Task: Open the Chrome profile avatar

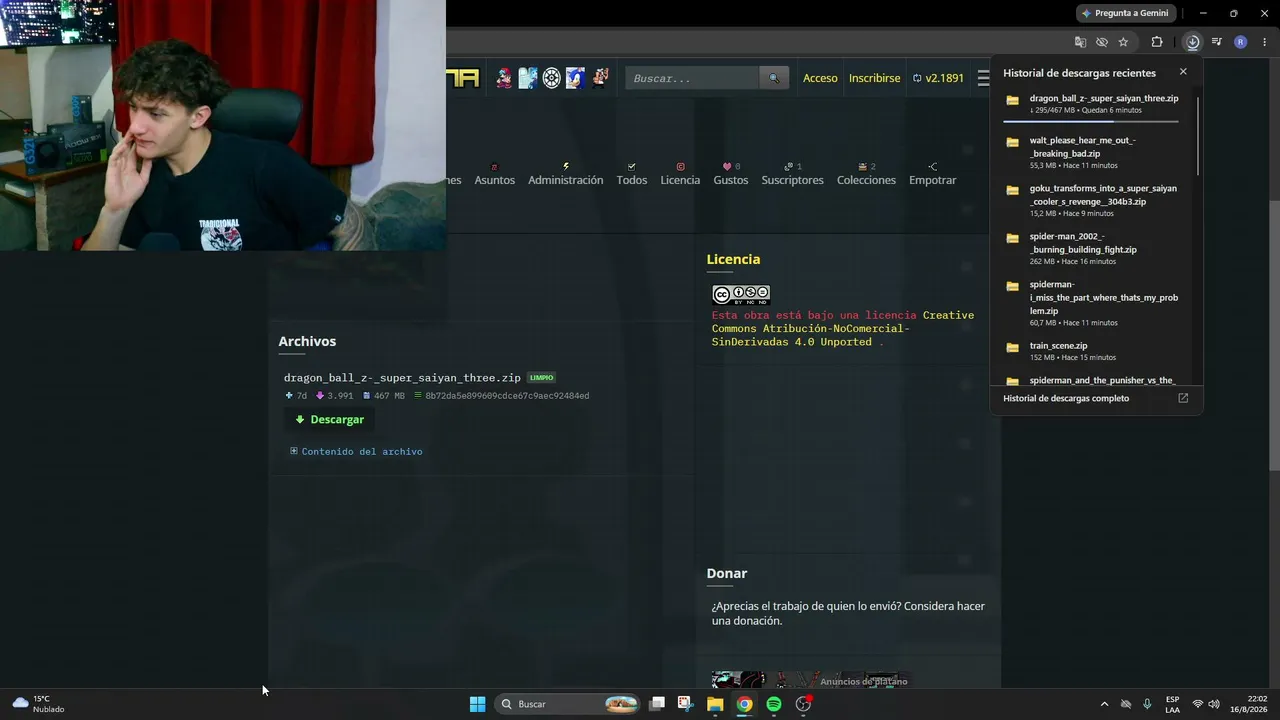Action: pyautogui.click(x=1241, y=42)
